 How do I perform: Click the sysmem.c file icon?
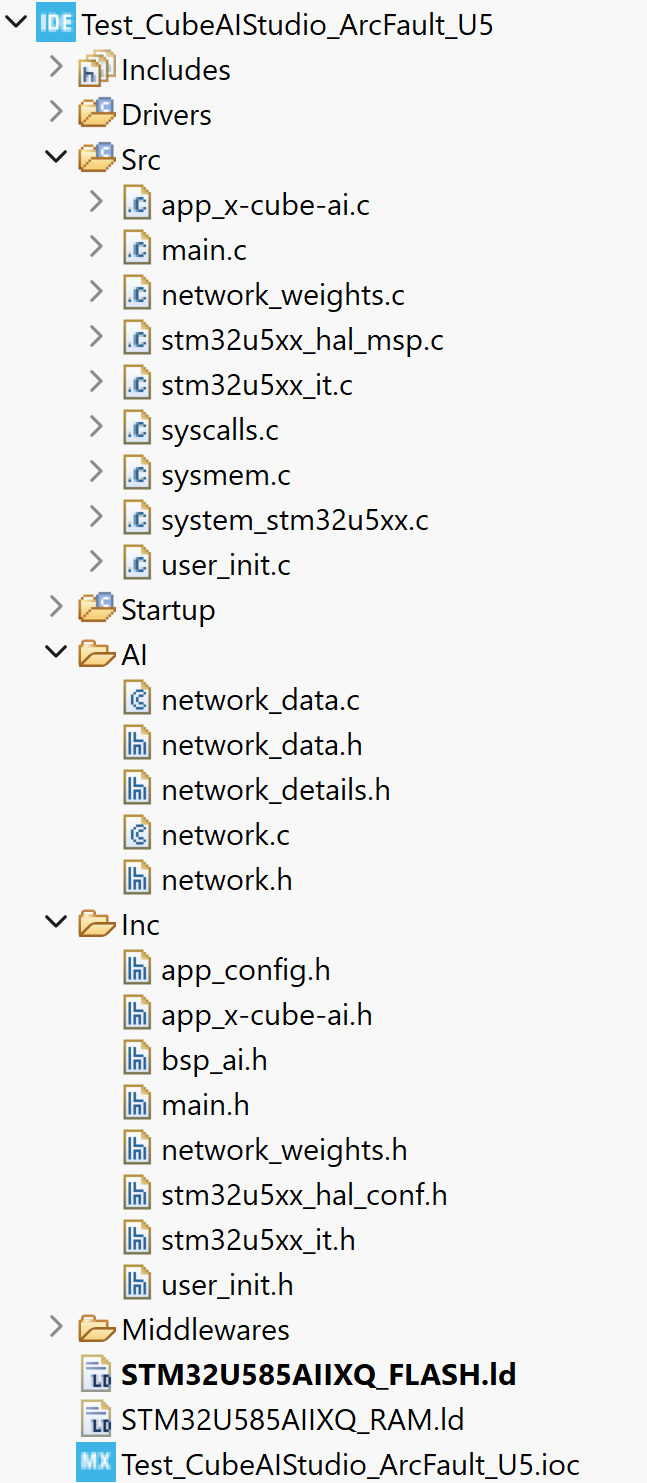point(137,474)
